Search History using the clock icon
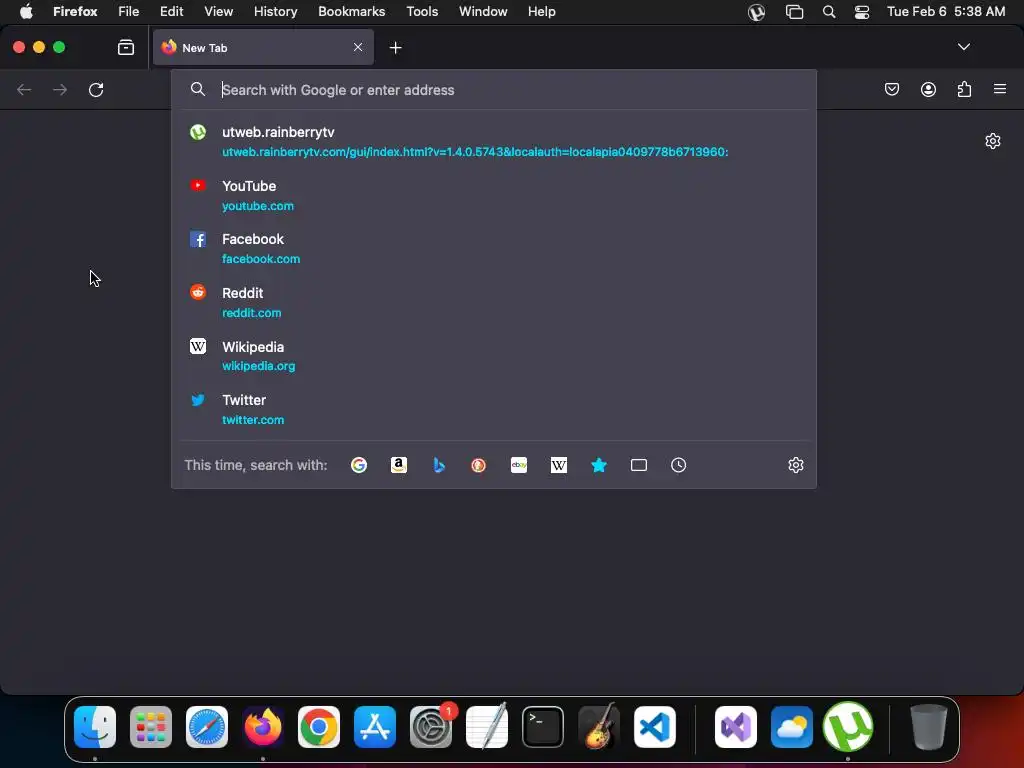This screenshot has width=1024, height=768. pyautogui.click(x=679, y=465)
